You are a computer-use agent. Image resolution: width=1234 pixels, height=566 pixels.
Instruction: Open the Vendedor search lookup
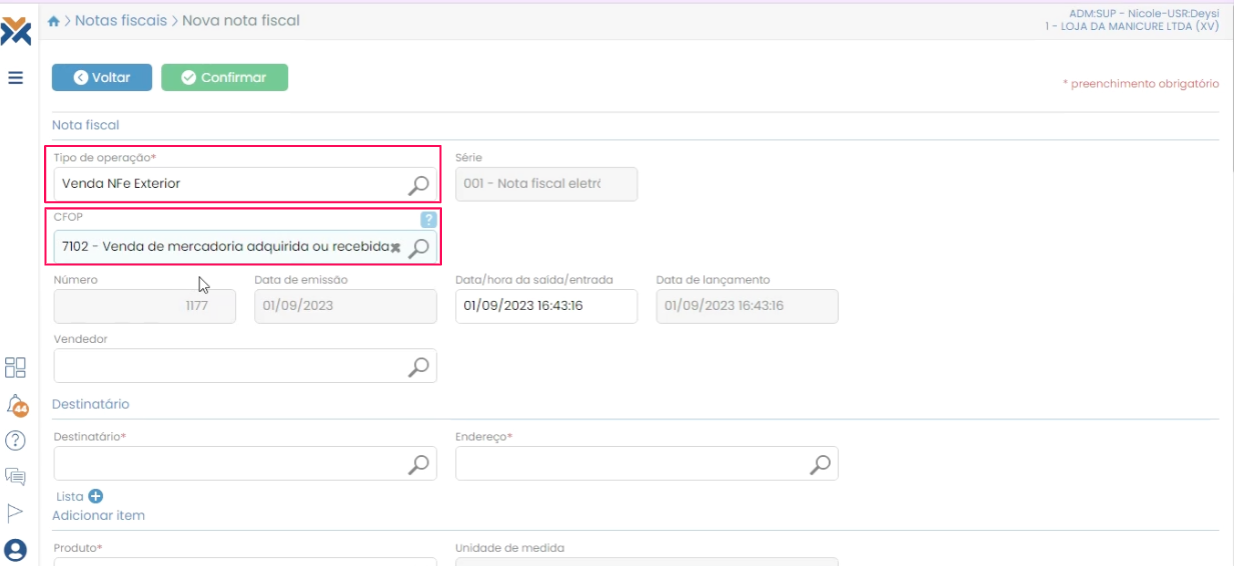click(x=419, y=366)
